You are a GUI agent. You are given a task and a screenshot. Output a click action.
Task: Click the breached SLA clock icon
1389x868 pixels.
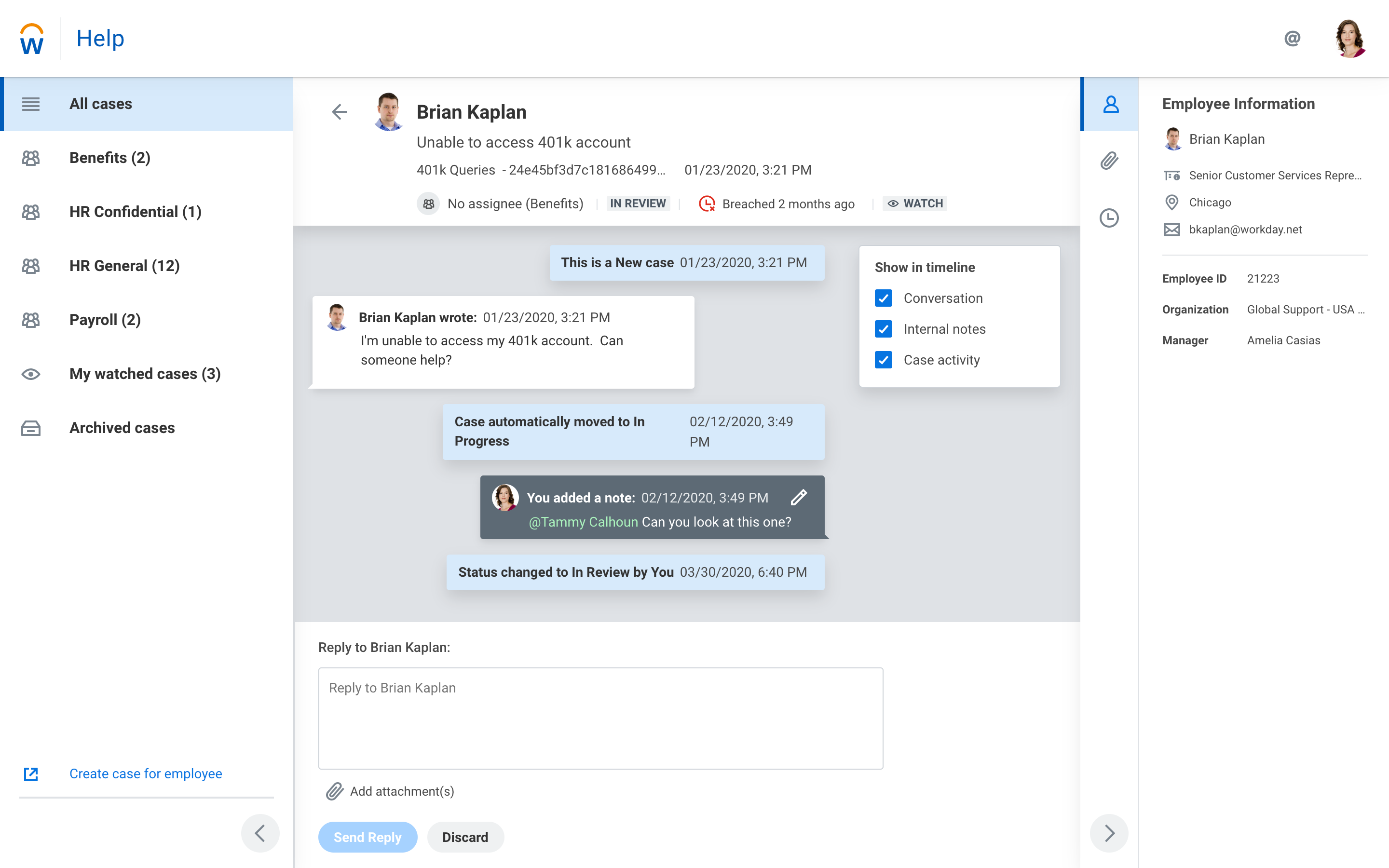click(x=707, y=203)
